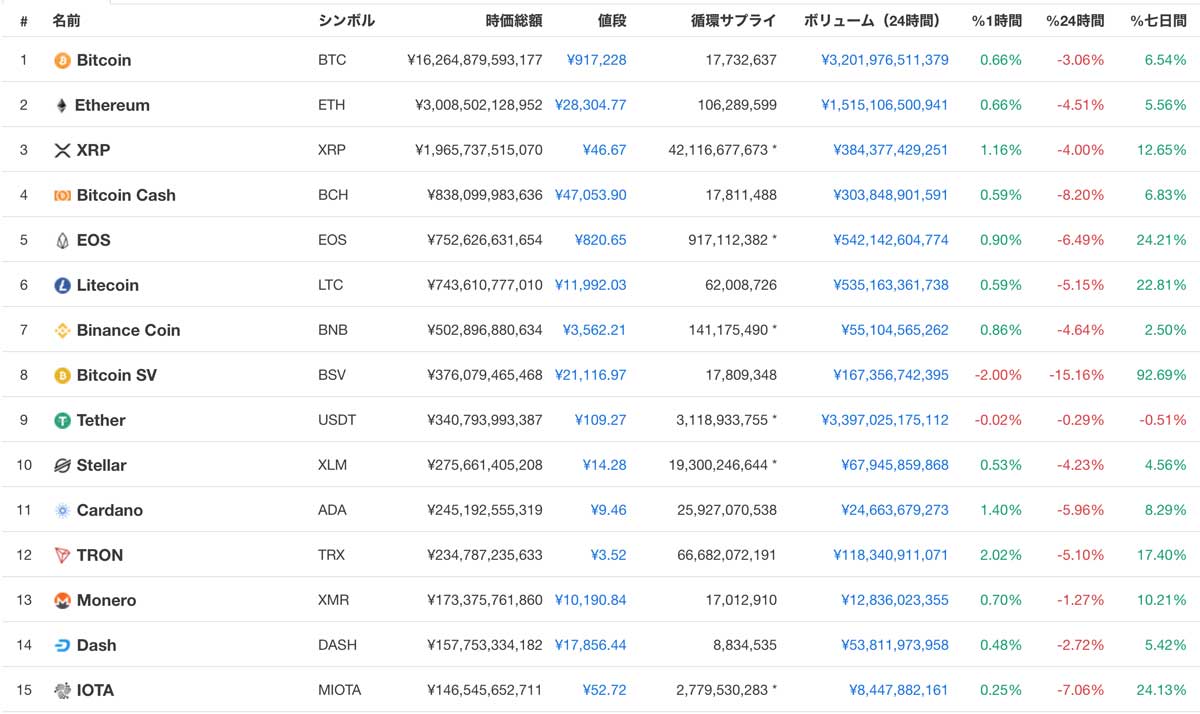Screen dimensions: 1200x714
Task: Click Monero price ¥10,190.84
Action: click(590, 600)
